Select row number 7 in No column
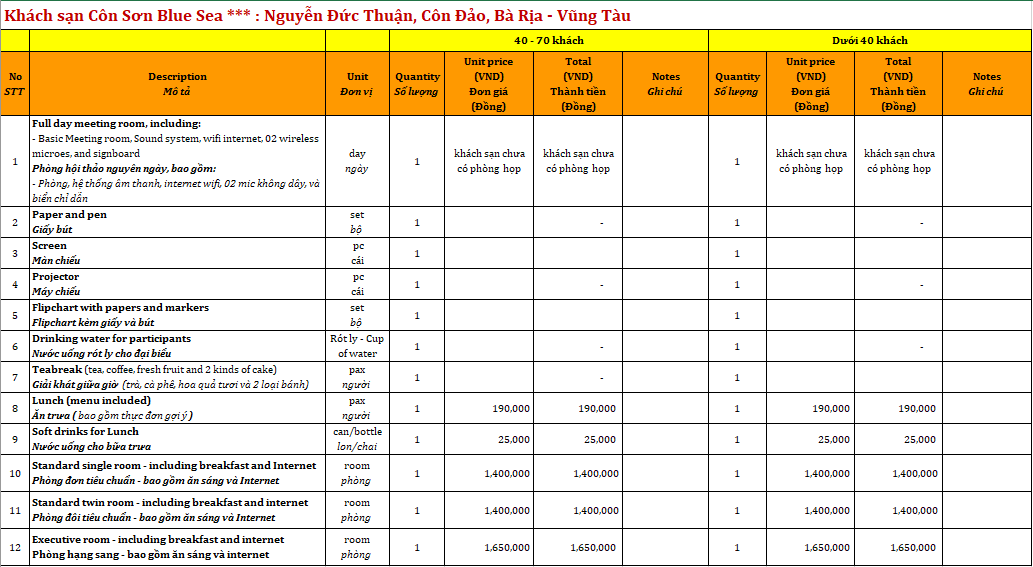Image resolution: width=1033 pixels, height=567 pixels. click(14, 377)
